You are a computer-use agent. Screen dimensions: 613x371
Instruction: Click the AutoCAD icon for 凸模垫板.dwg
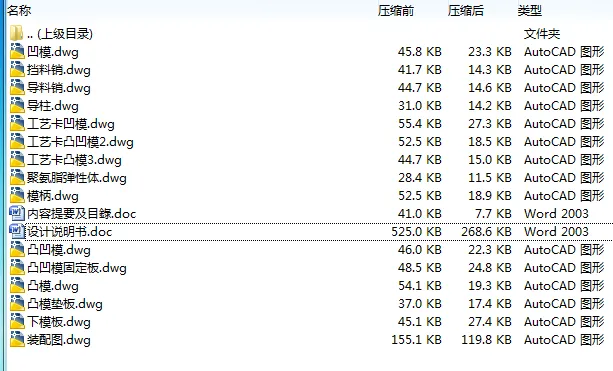point(17,303)
